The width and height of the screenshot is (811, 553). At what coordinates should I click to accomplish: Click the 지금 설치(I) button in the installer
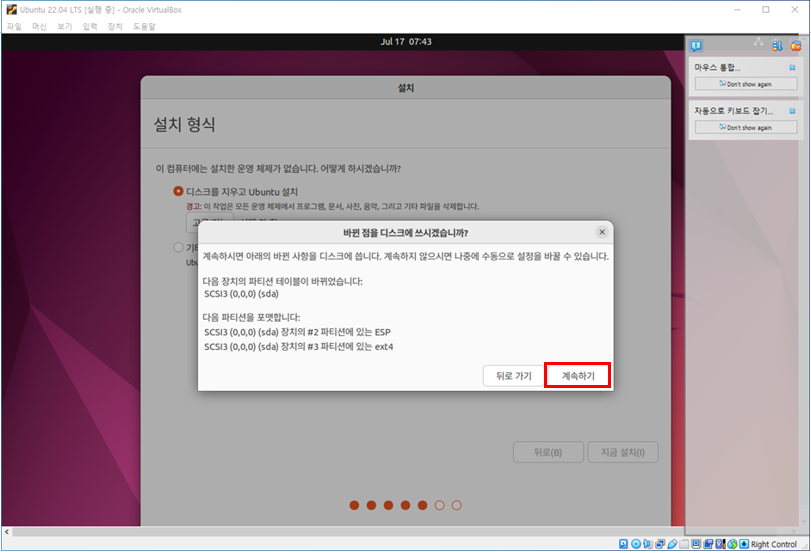[x=622, y=452]
